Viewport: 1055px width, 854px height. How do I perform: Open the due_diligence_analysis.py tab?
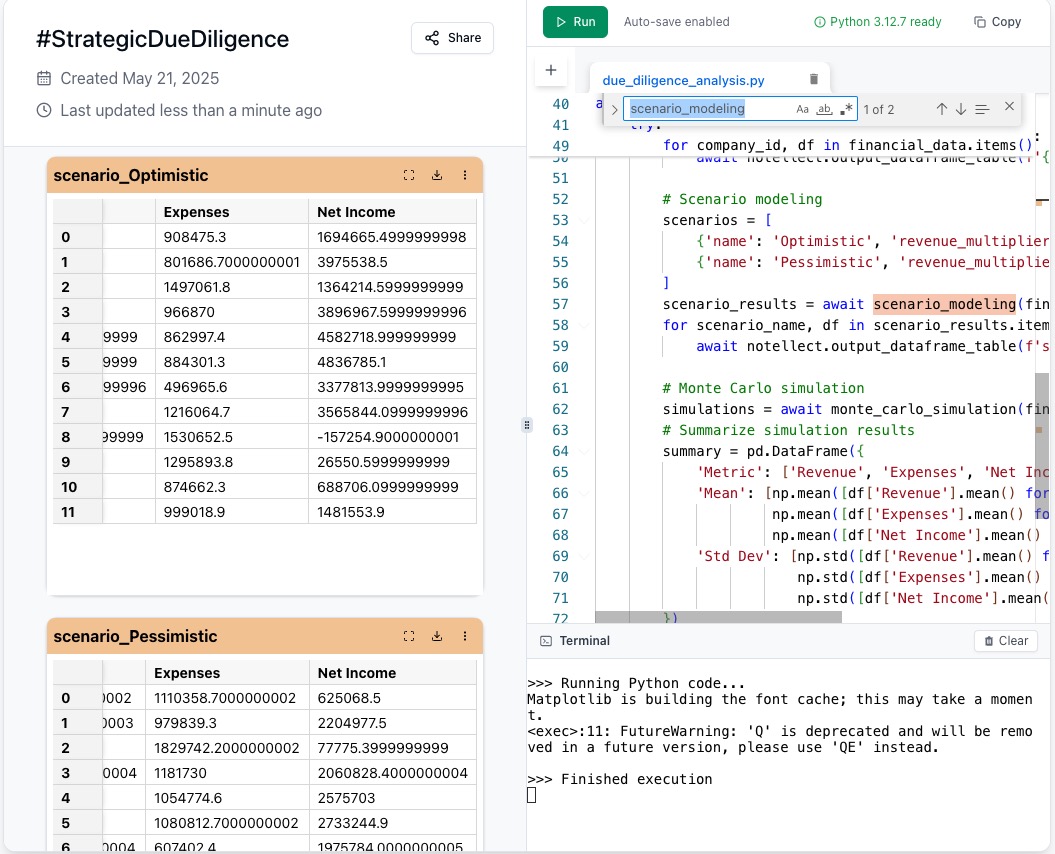tap(683, 80)
